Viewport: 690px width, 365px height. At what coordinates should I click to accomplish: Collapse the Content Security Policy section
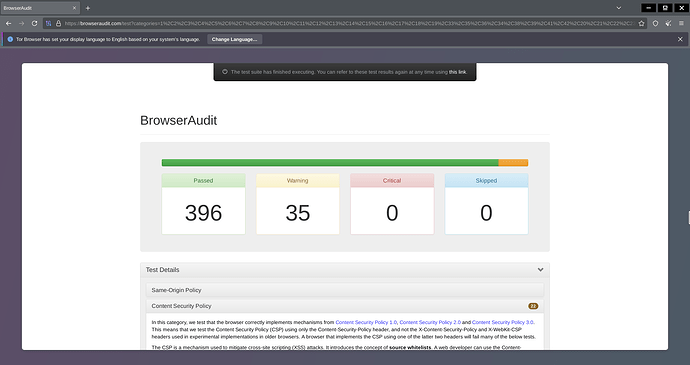(x=345, y=306)
